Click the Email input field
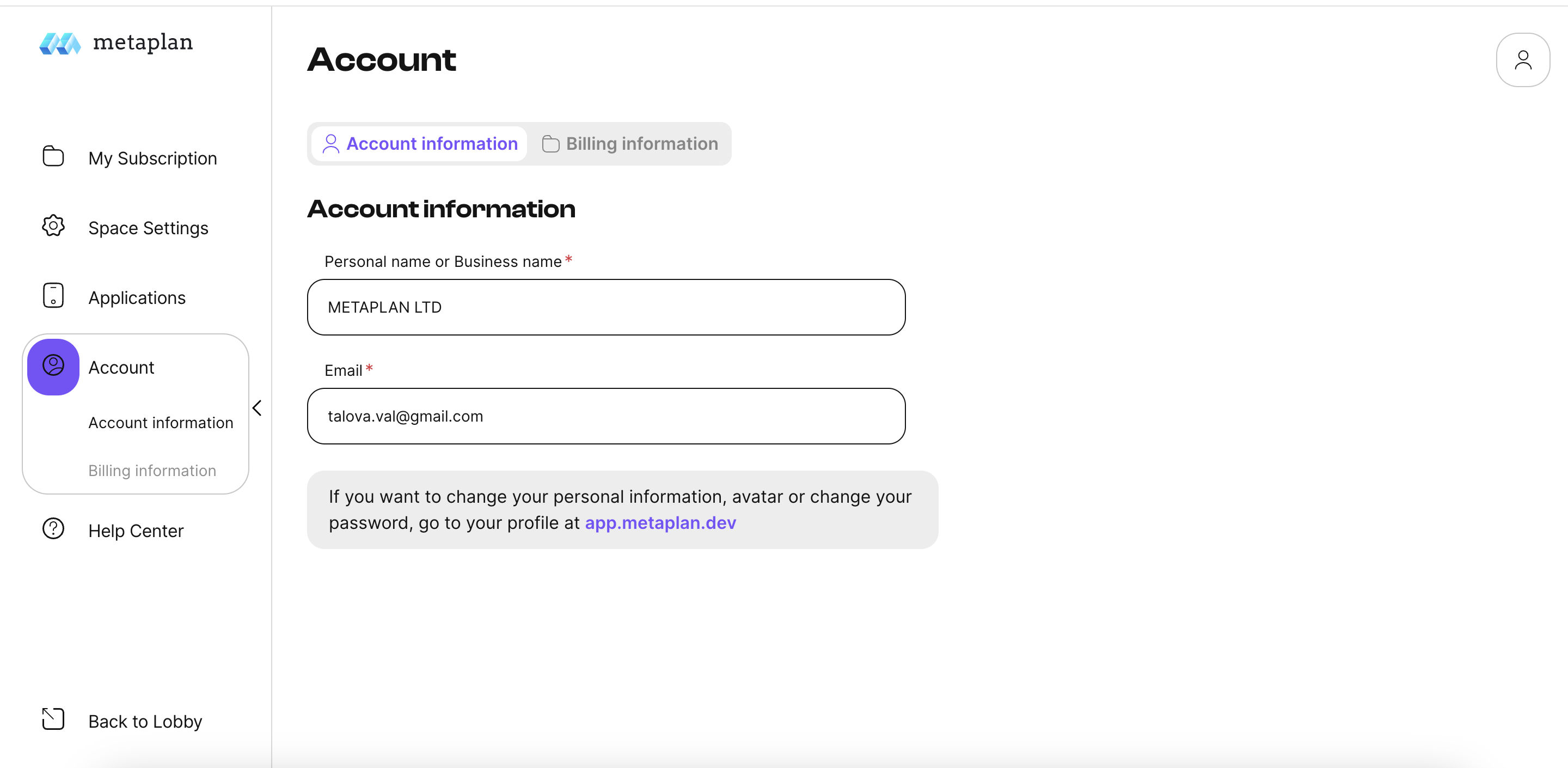 tap(605, 417)
